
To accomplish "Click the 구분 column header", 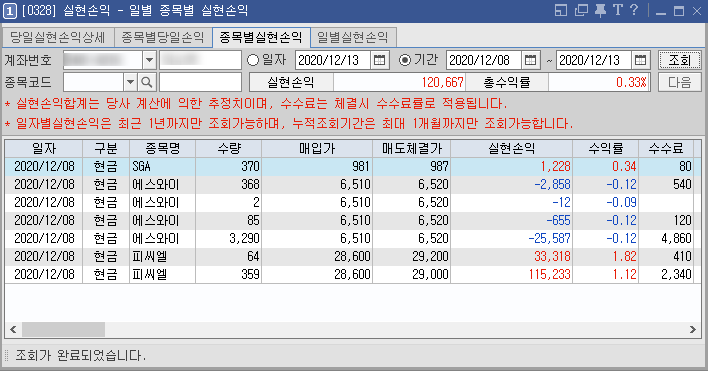I will point(106,148).
